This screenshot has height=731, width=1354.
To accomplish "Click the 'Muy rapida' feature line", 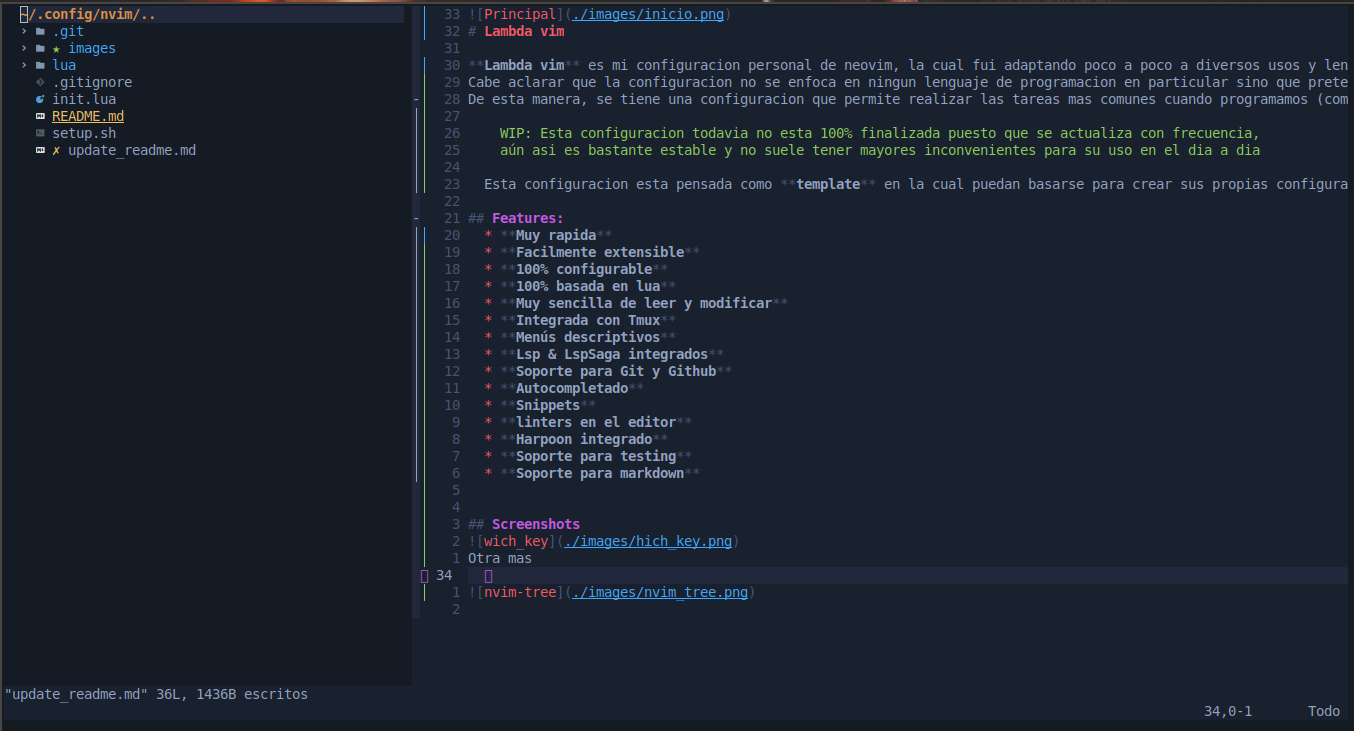I will [548, 235].
